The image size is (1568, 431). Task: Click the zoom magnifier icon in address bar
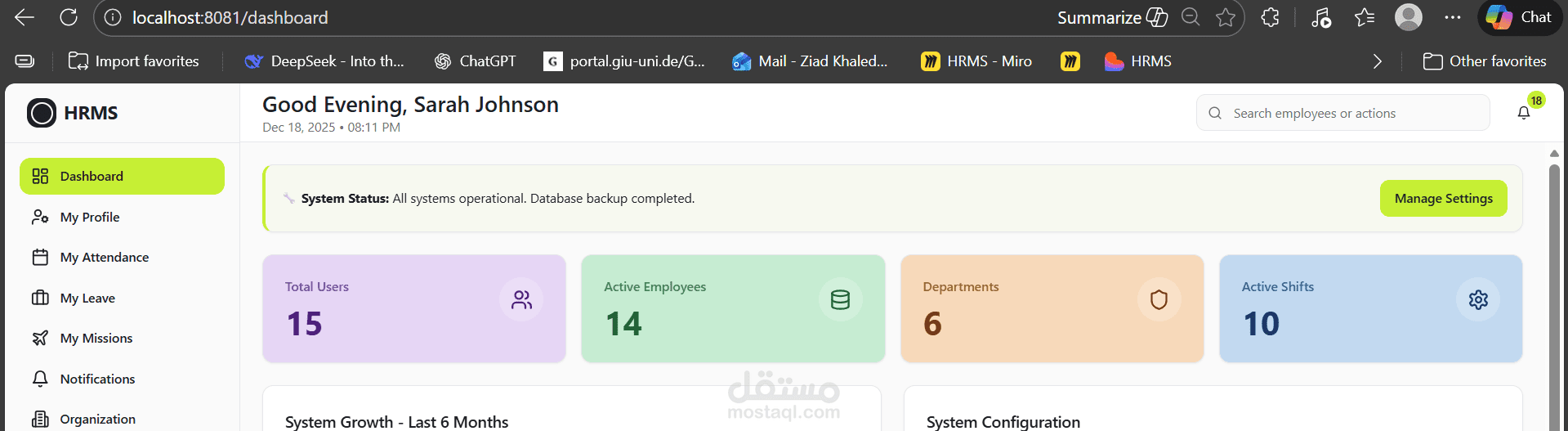(1191, 17)
